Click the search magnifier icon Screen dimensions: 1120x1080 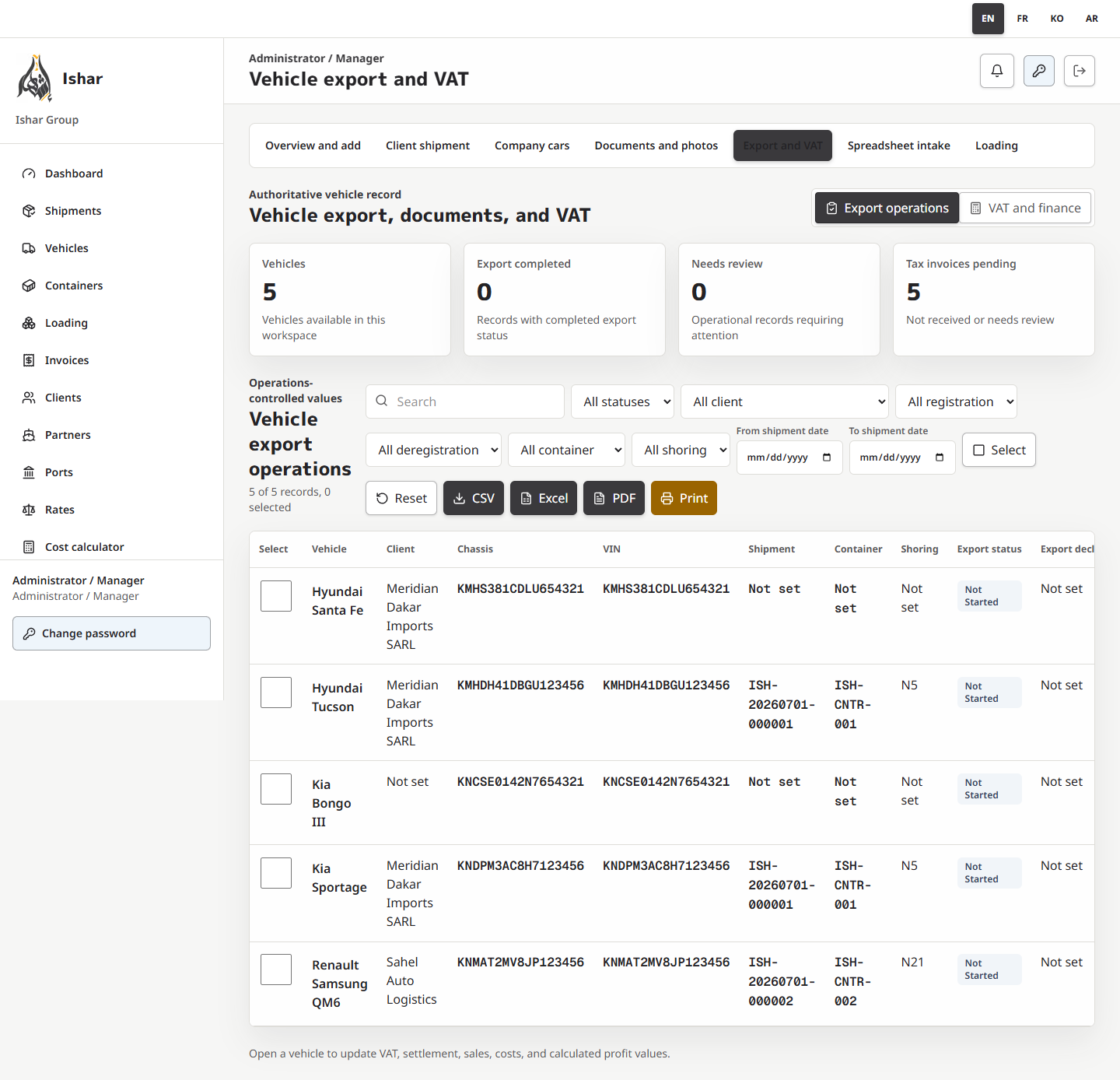[x=382, y=401]
